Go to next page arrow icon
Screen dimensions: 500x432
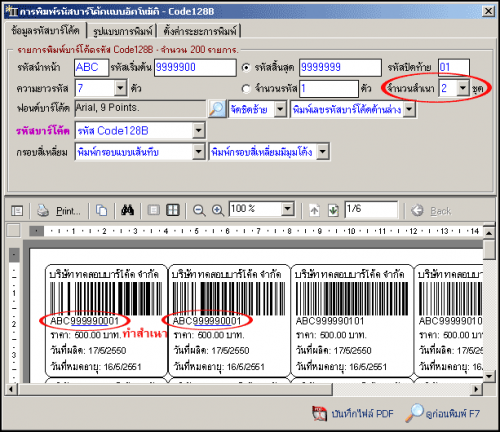pos(333,211)
